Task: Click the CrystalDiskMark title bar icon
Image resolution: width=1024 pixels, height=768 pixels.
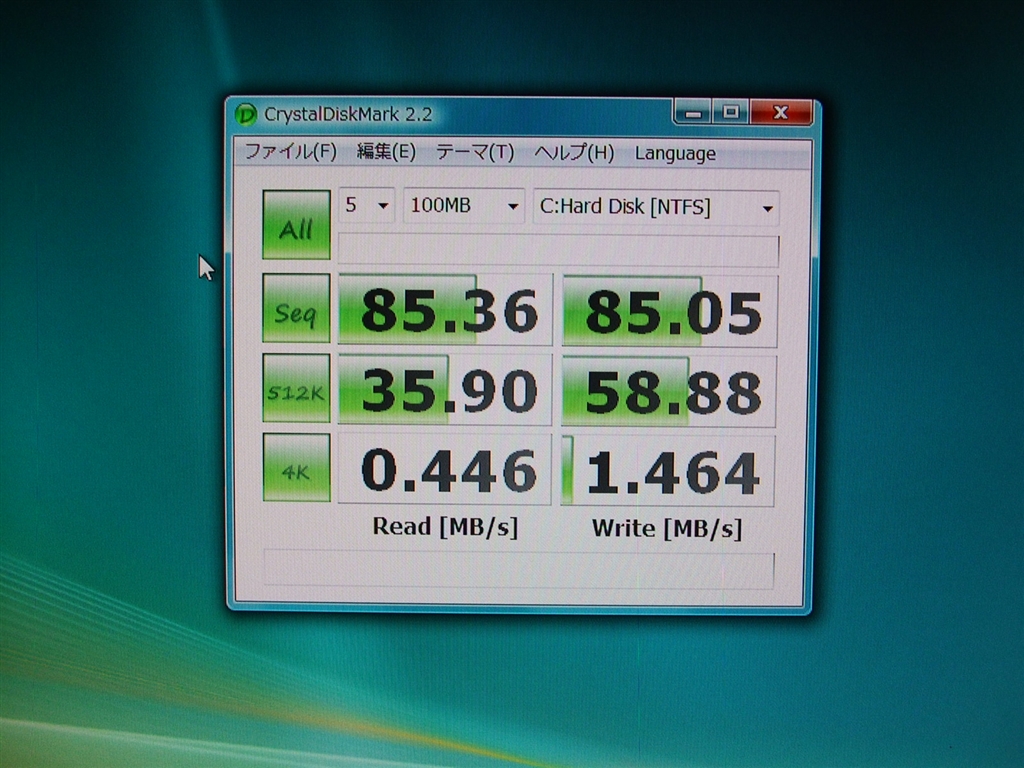Action: tap(246, 115)
